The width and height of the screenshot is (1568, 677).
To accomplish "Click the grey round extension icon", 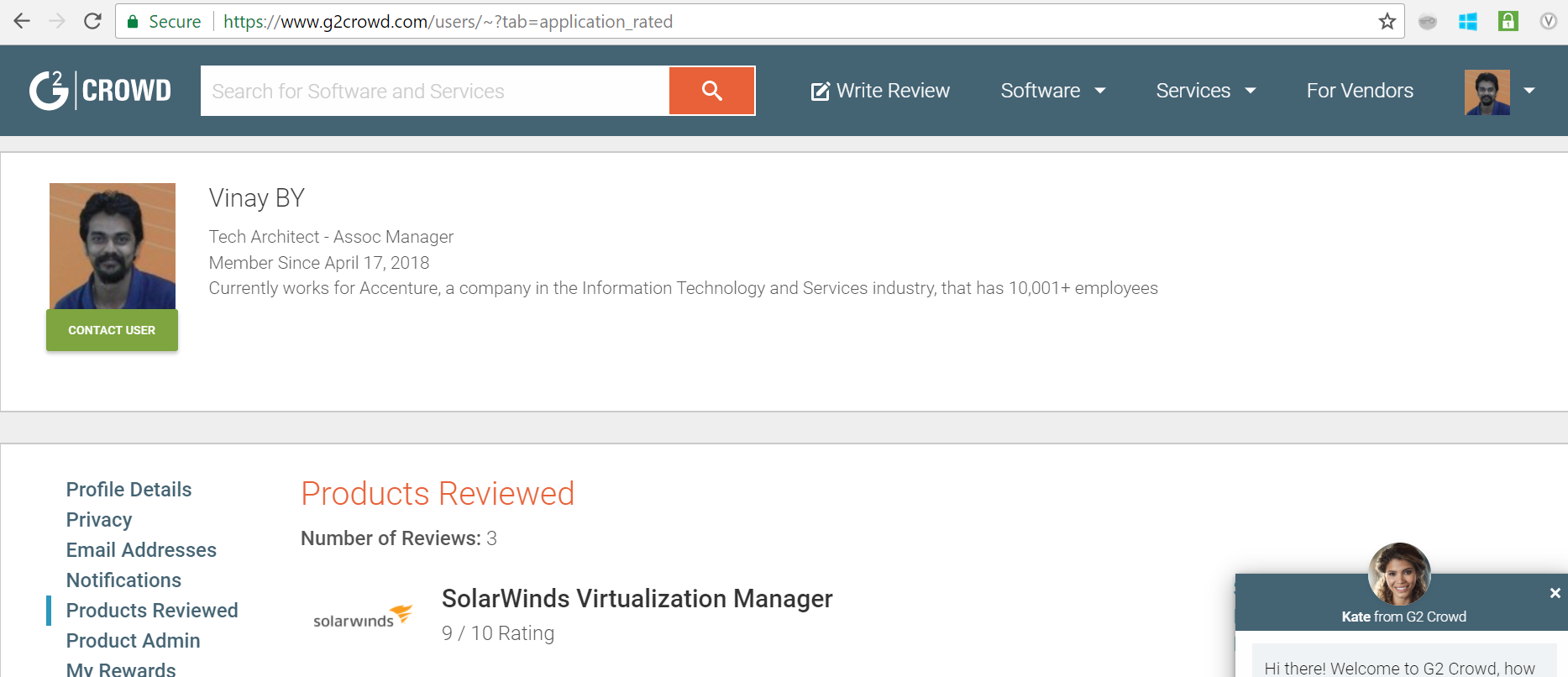I will (x=1428, y=22).
